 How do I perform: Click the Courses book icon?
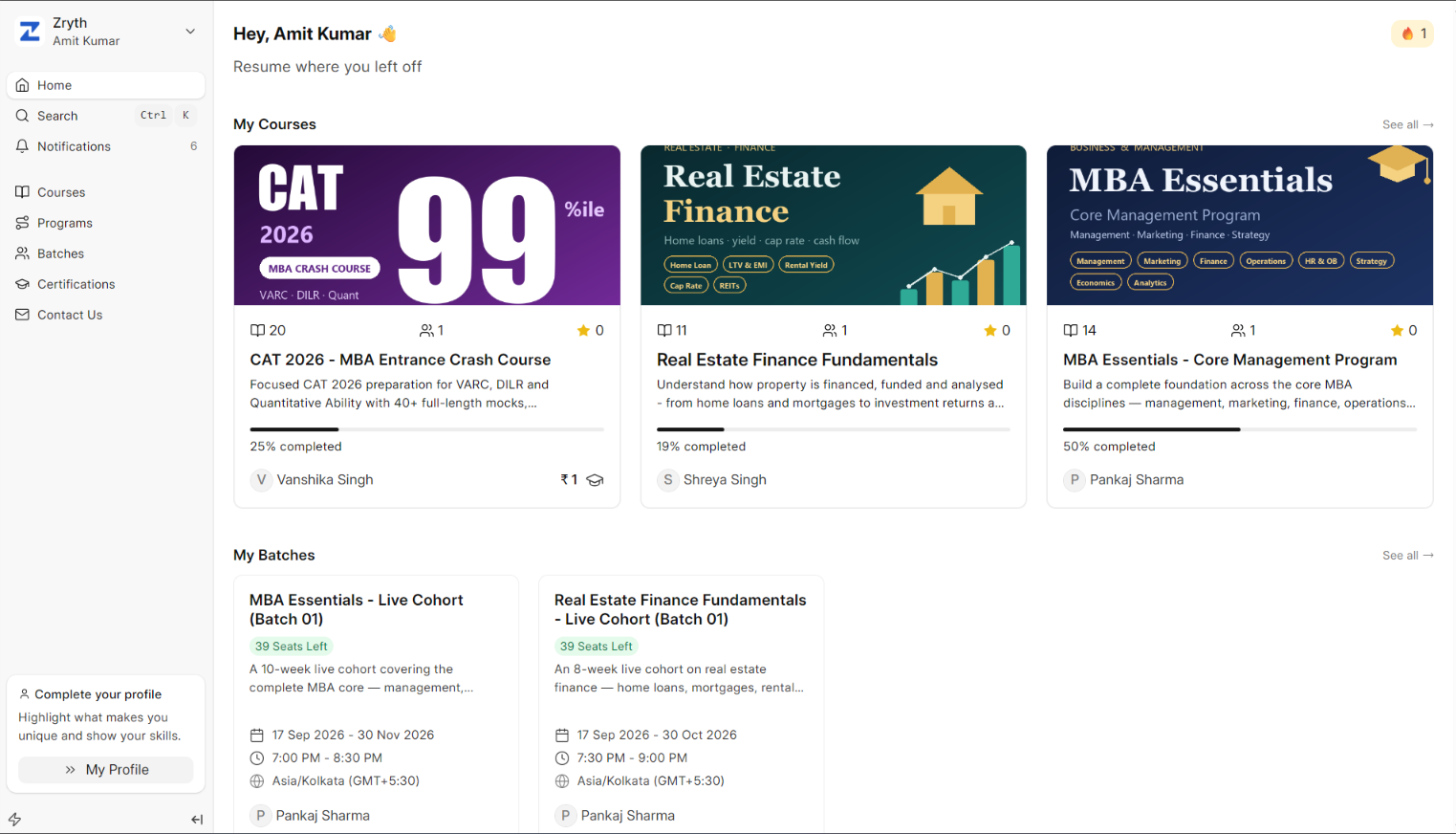(22, 192)
